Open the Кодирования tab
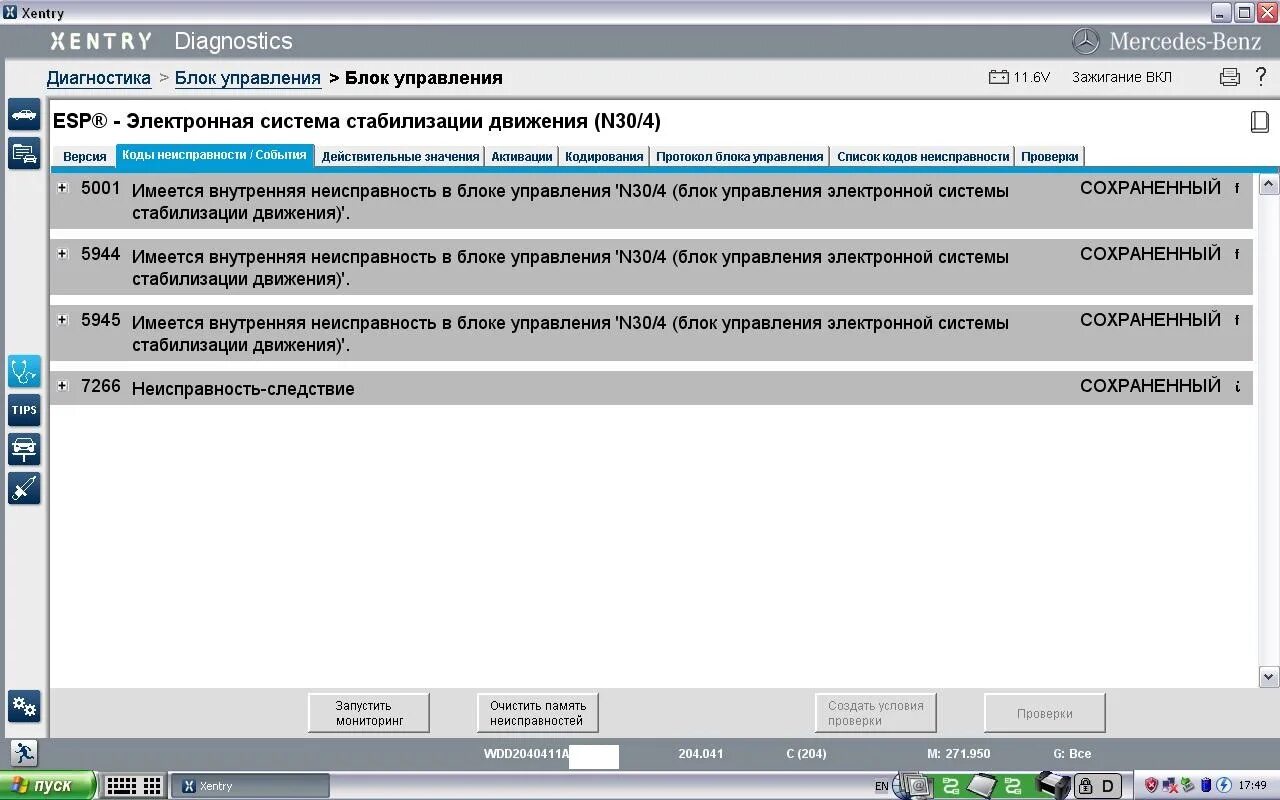Screen dimensions: 1280x800 pyautogui.click(x=604, y=156)
